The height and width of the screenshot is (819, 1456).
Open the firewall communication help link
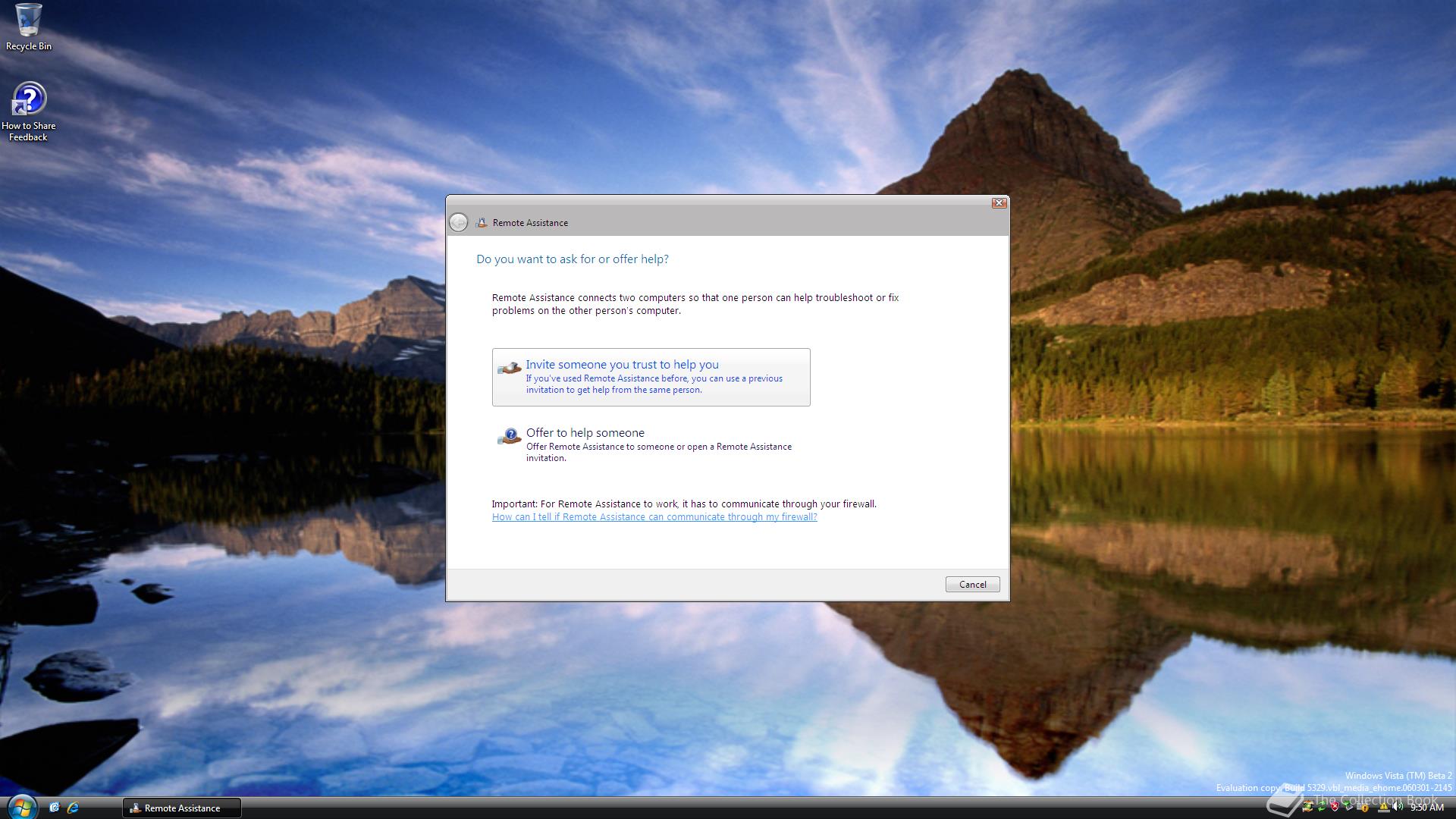[x=654, y=517]
